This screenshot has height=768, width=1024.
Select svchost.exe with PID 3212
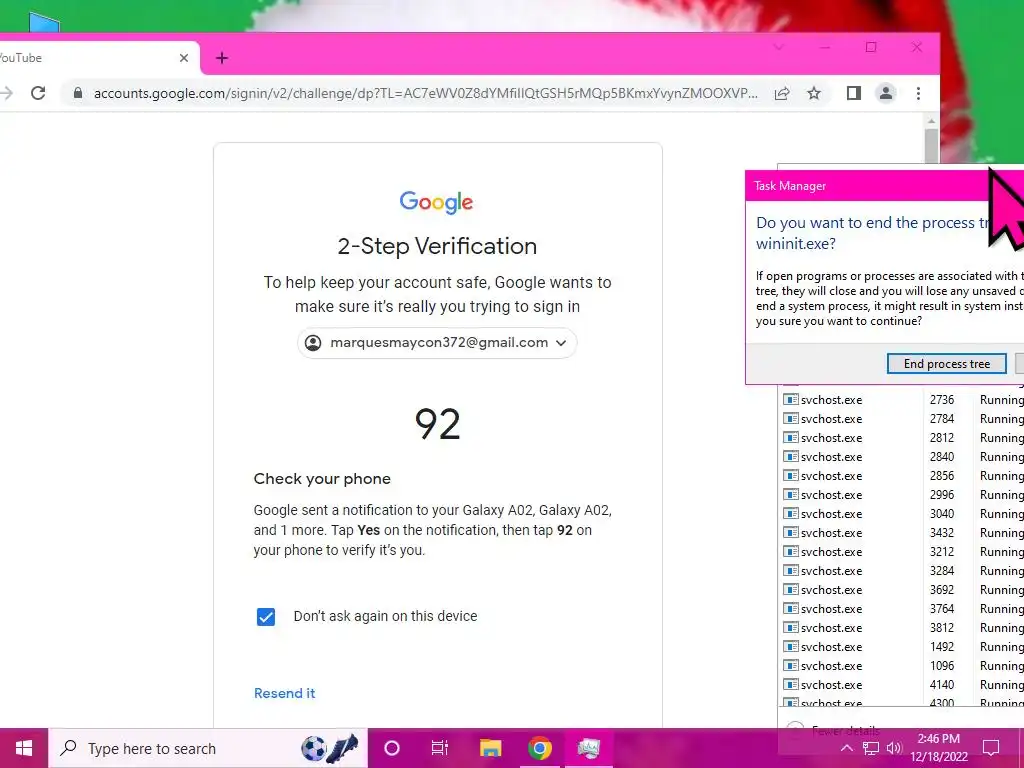903,551
